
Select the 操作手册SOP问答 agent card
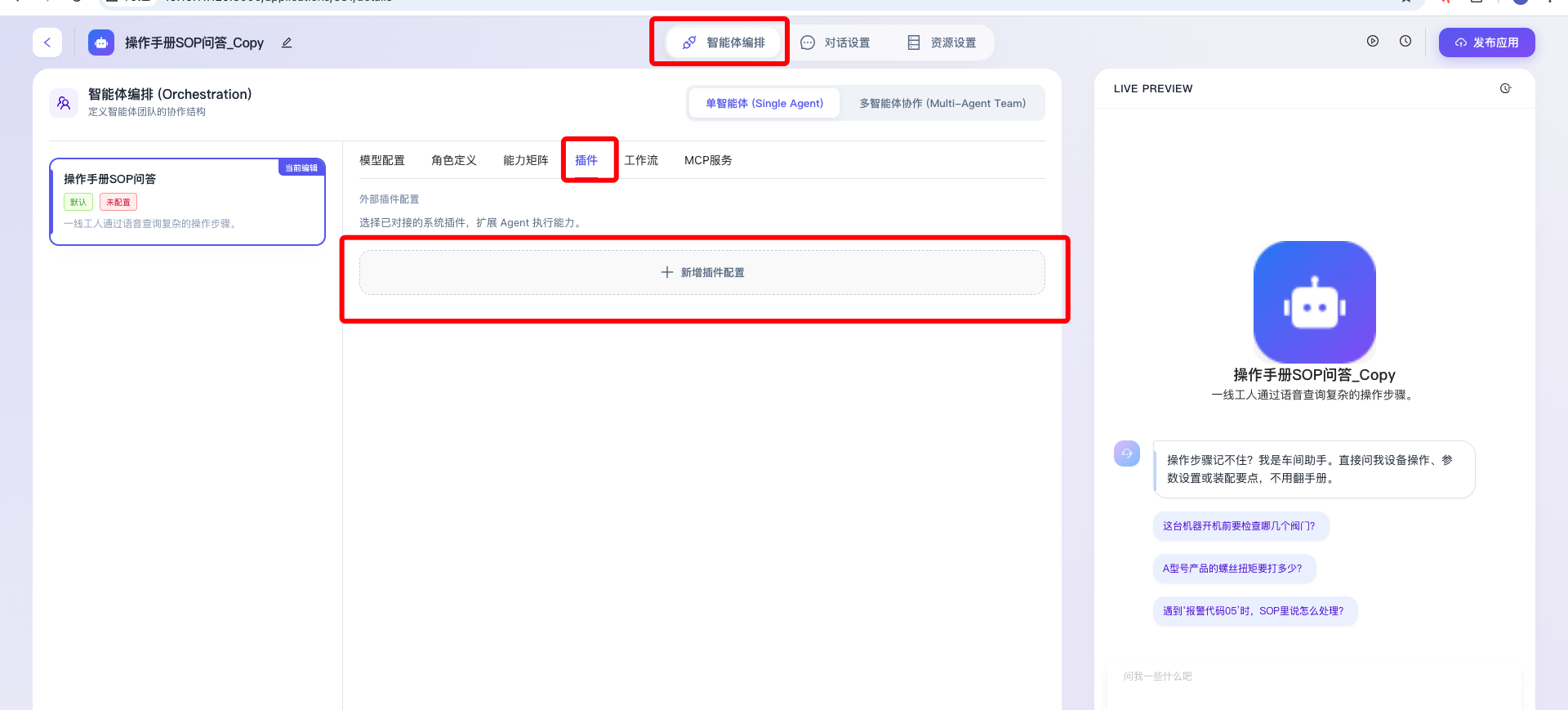coord(187,201)
